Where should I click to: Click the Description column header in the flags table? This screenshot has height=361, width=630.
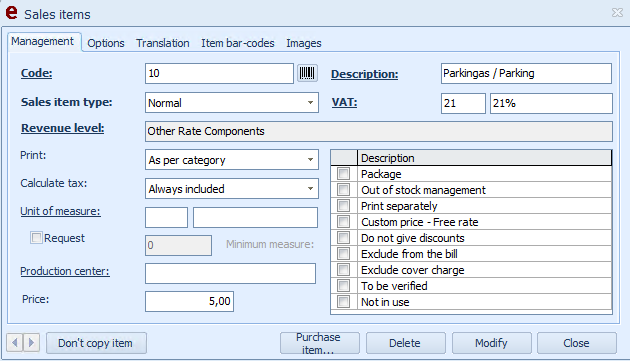[484, 158]
